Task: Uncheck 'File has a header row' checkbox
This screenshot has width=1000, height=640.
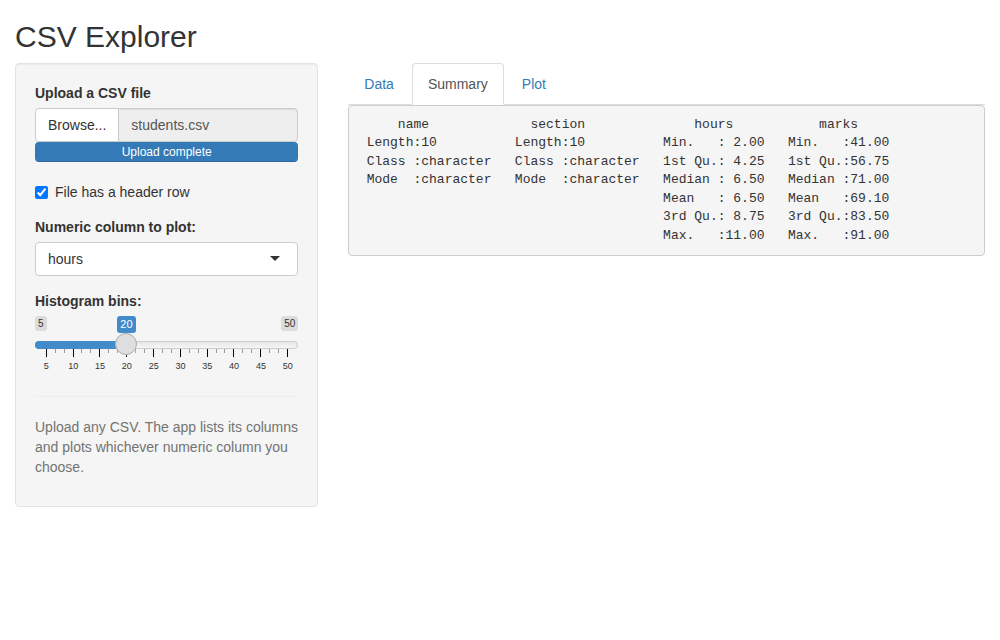Action: click(x=41, y=193)
